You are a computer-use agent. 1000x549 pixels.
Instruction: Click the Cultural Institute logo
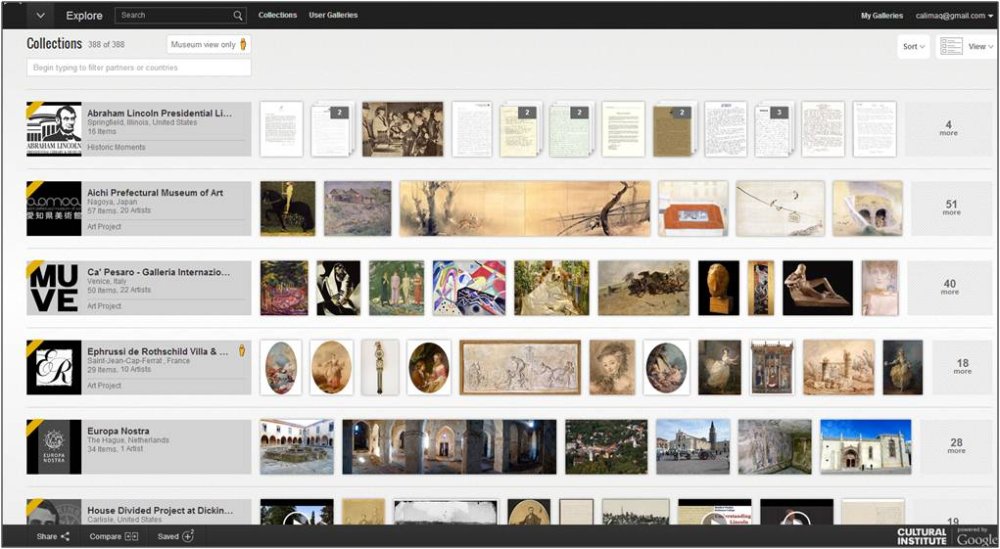[x=922, y=536]
